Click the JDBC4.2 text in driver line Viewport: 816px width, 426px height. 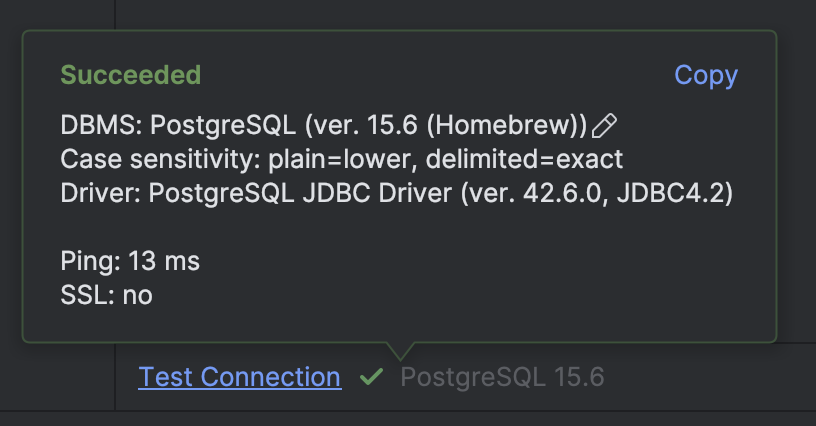pos(670,193)
